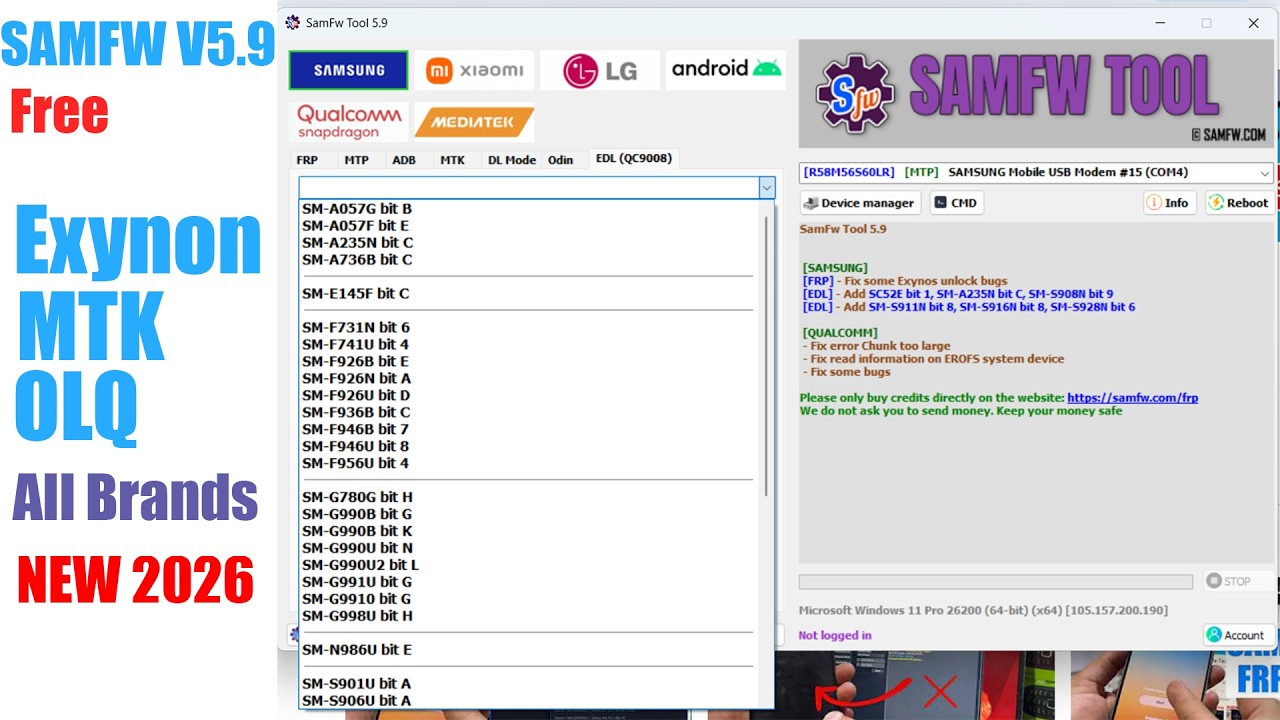Choose SM-G990B bit K

coord(357,532)
